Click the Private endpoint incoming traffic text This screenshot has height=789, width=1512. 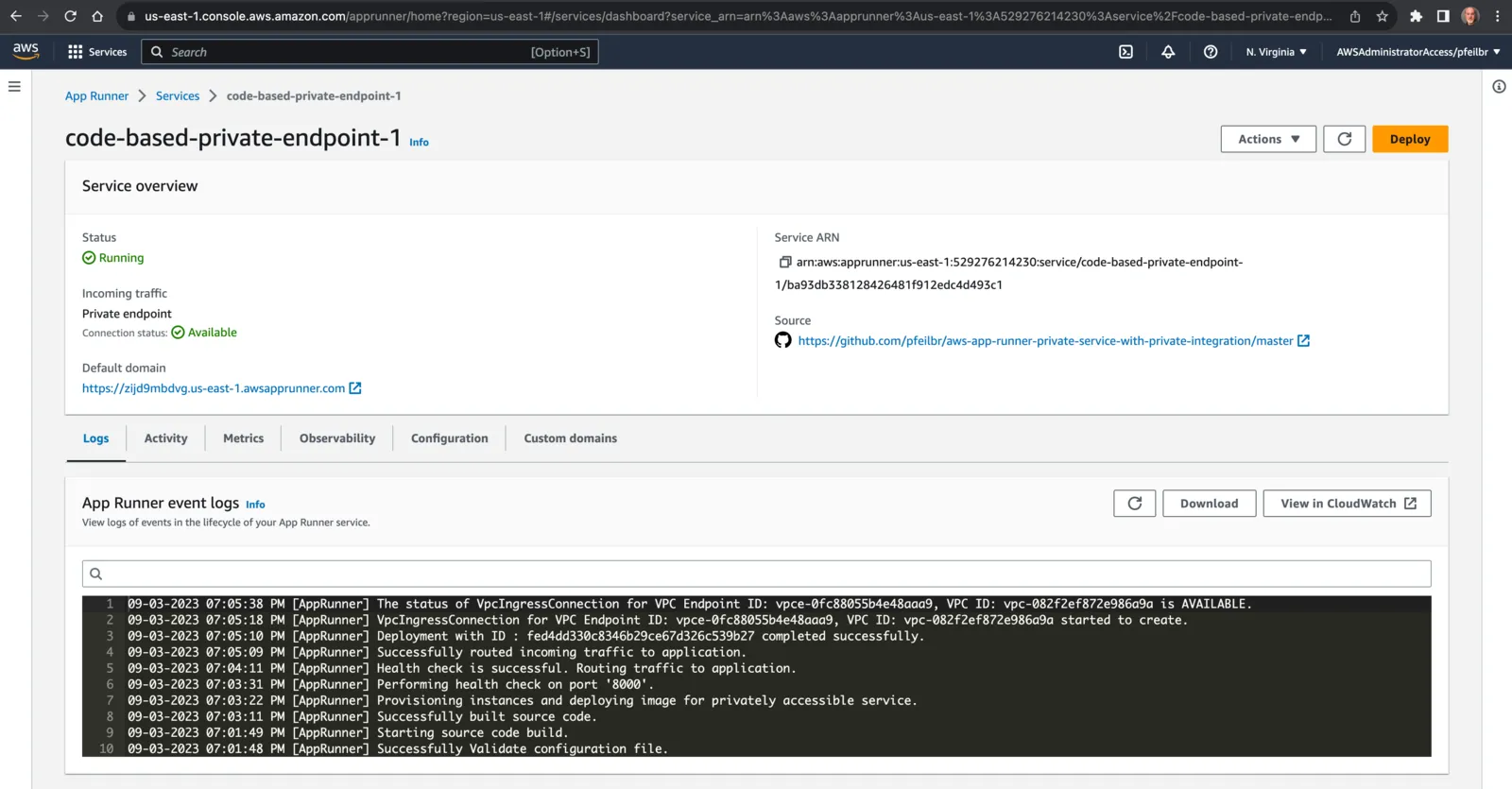point(127,314)
